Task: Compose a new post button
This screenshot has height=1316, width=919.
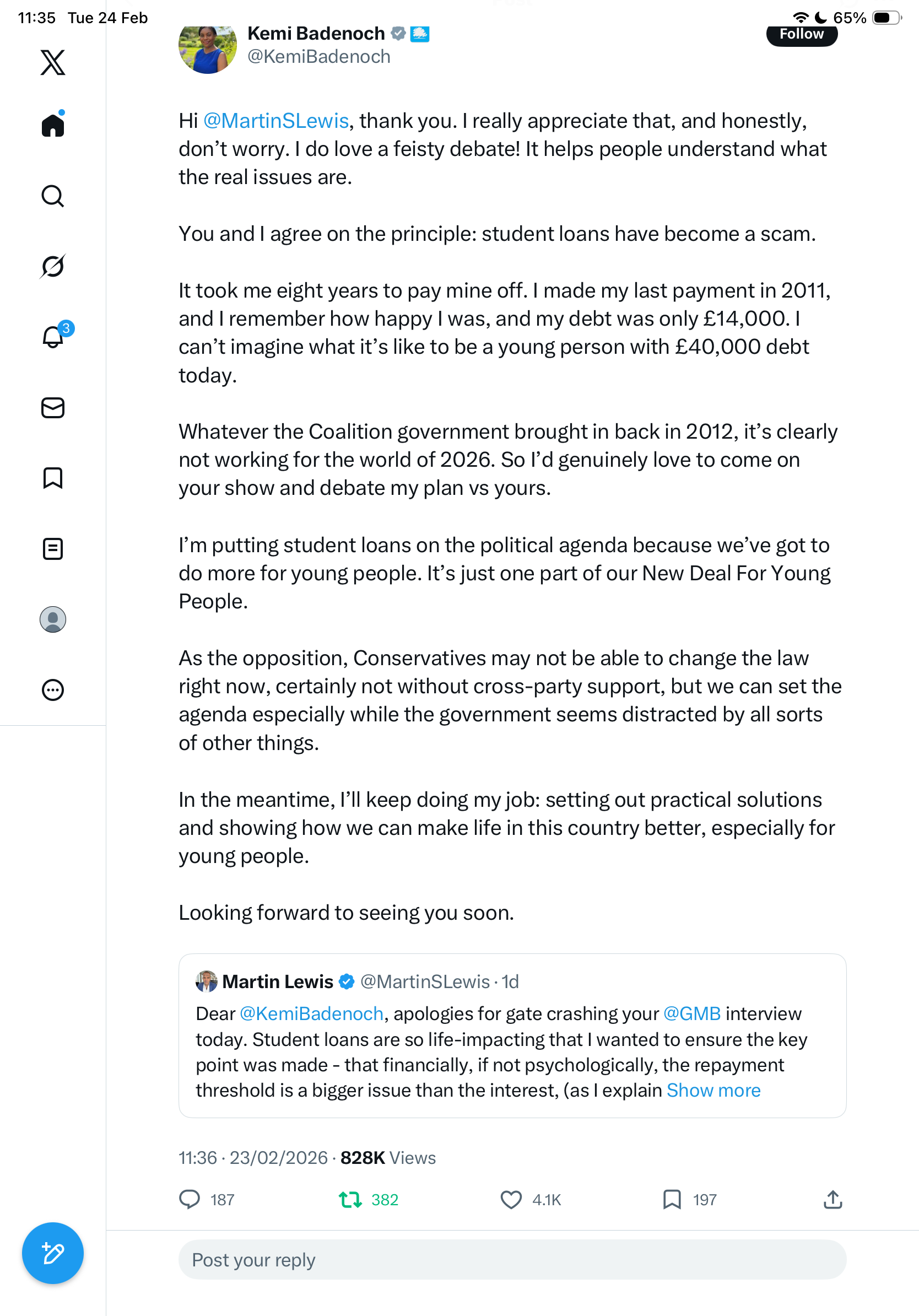Action: click(x=53, y=1253)
